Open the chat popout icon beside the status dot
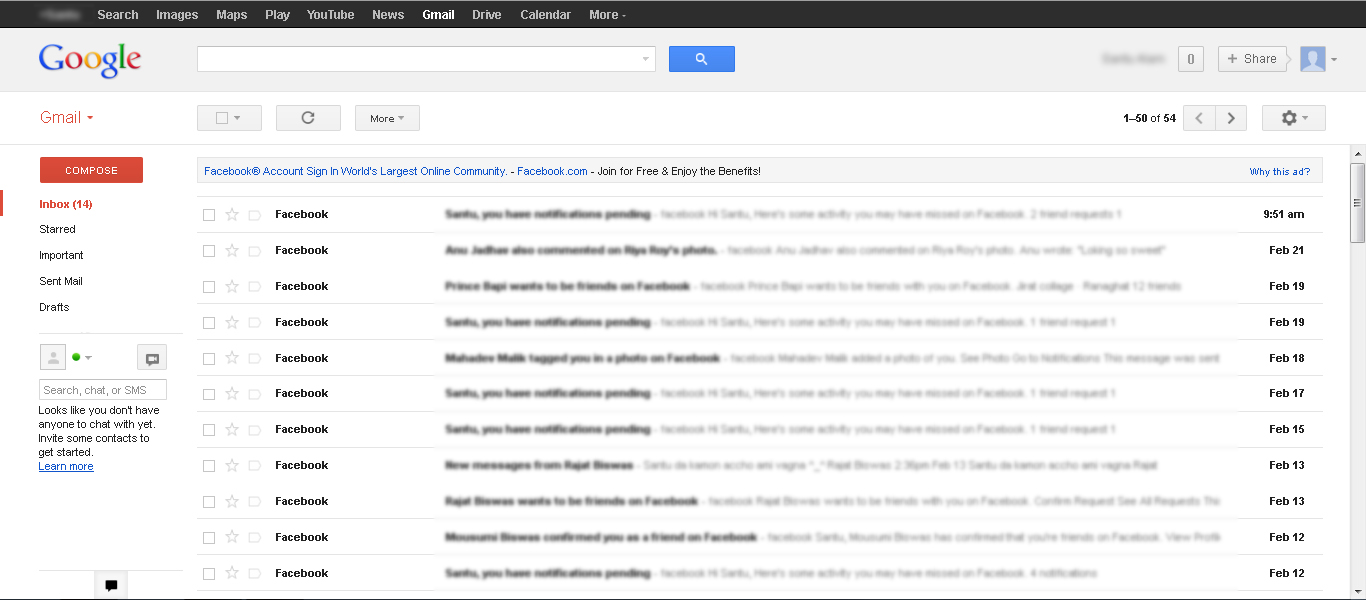1366x600 pixels. click(152, 358)
